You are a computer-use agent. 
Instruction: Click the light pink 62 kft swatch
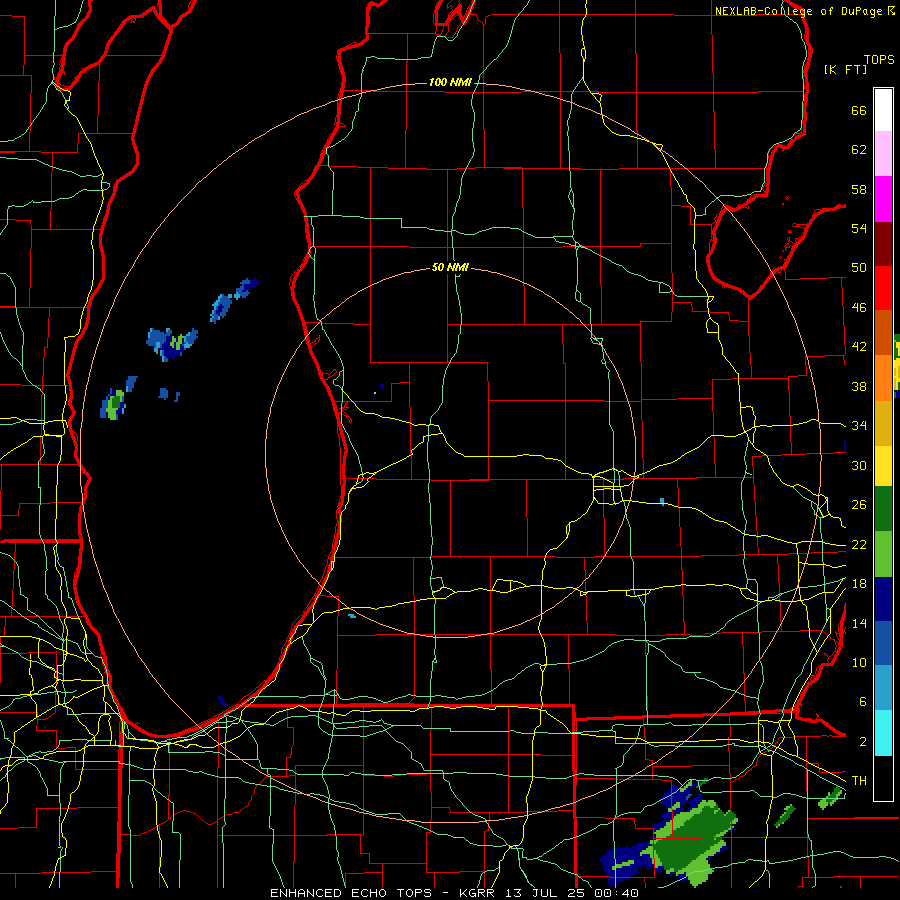[x=883, y=154]
